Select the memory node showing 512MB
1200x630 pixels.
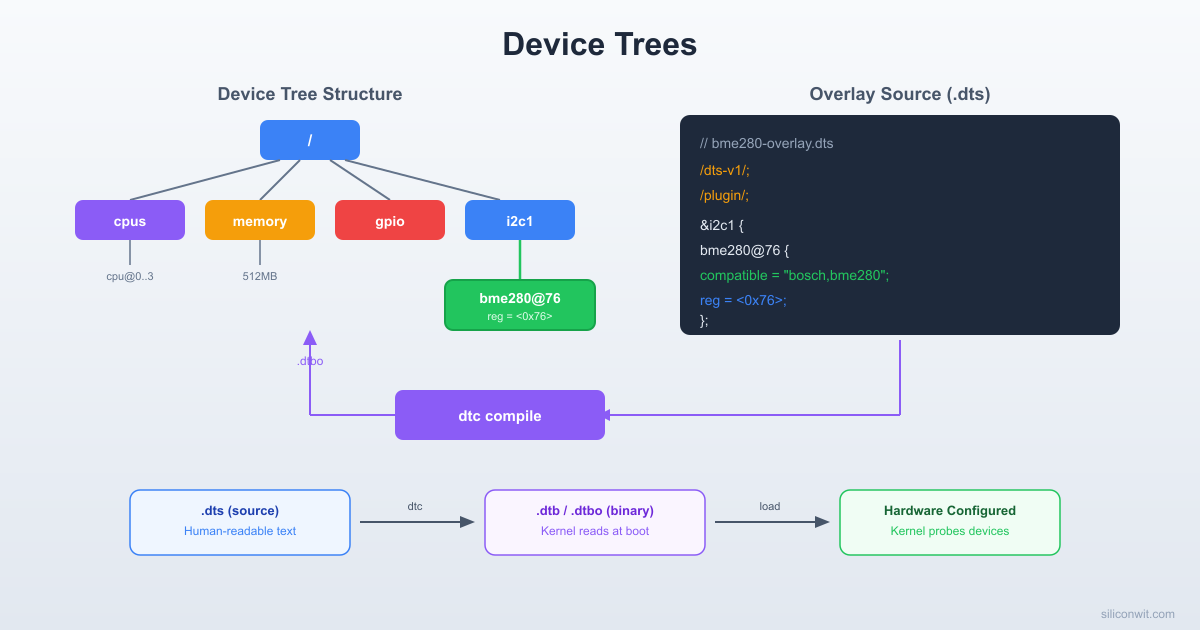point(260,220)
